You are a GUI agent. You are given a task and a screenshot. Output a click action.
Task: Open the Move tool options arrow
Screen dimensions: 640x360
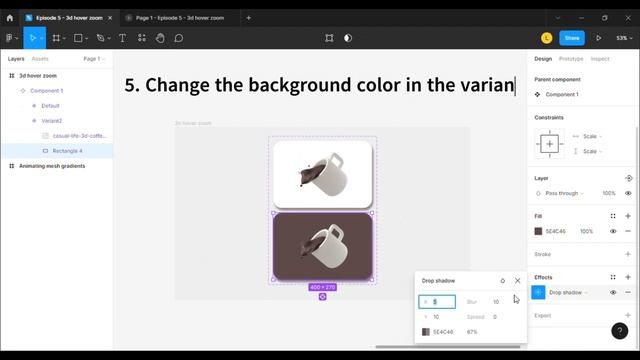[42, 38]
